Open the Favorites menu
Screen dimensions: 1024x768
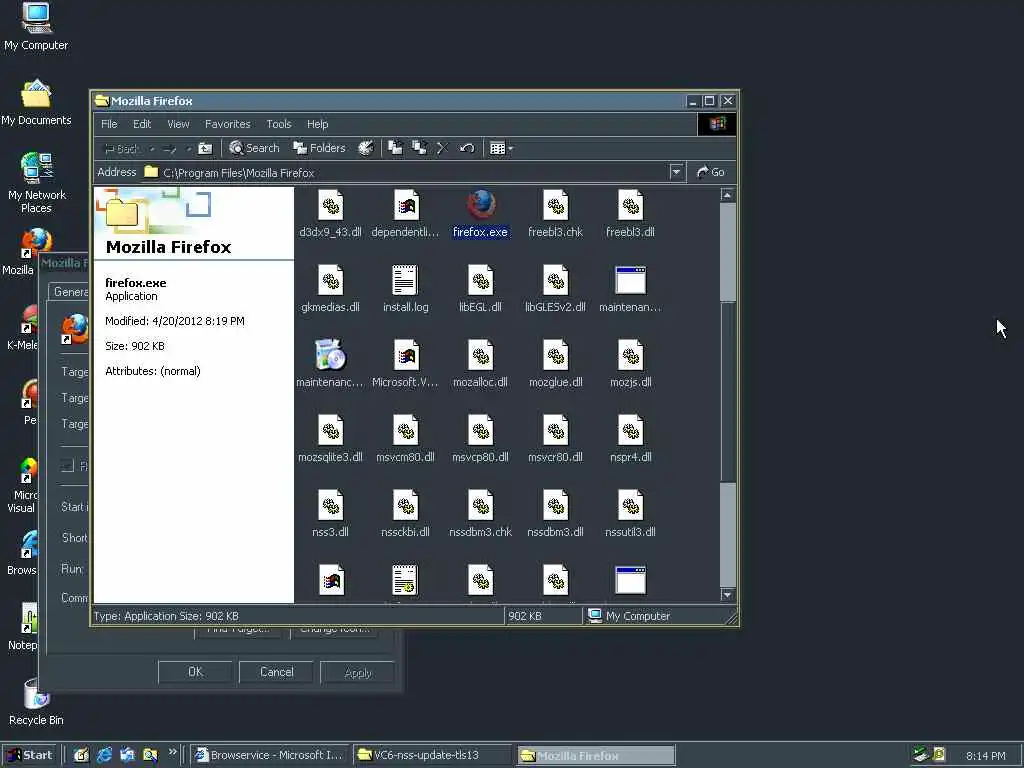coord(227,124)
